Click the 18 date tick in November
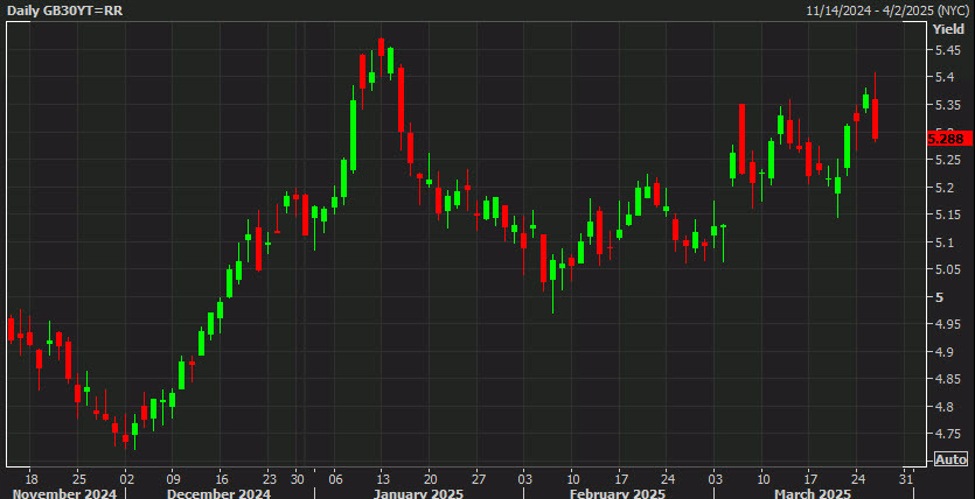 tap(32, 480)
